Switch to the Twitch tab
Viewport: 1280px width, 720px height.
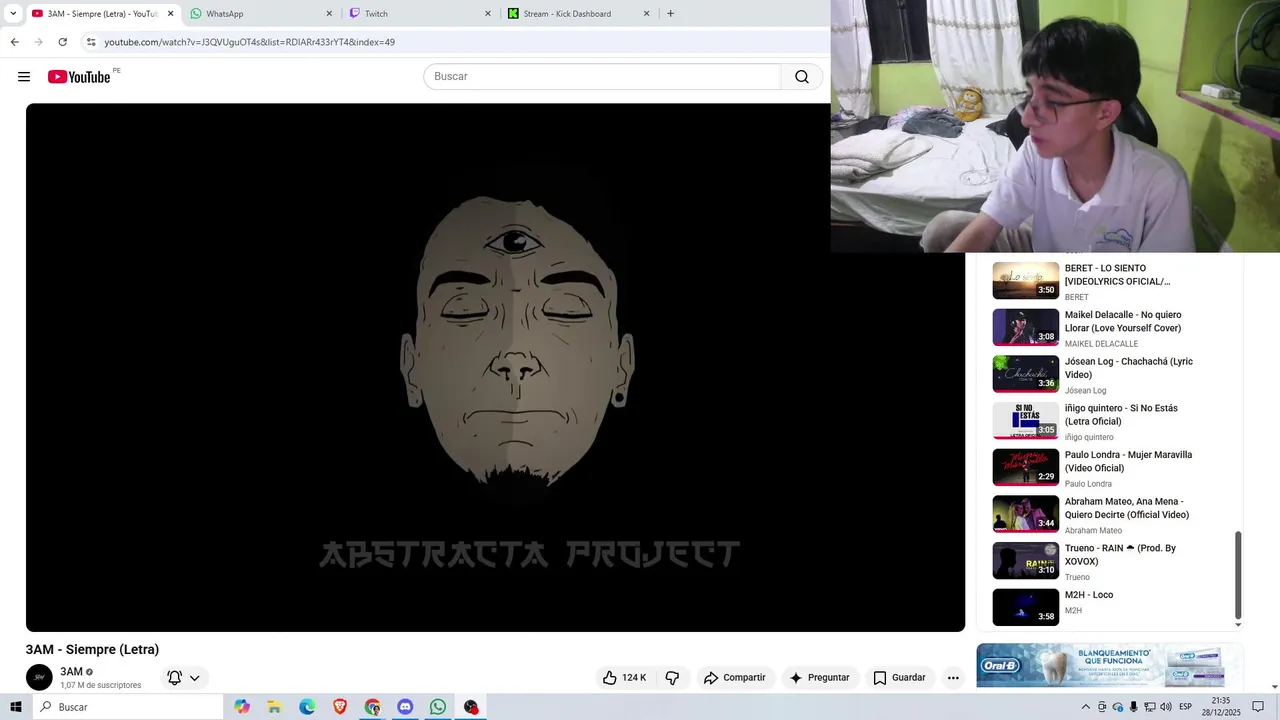coord(420,13)
